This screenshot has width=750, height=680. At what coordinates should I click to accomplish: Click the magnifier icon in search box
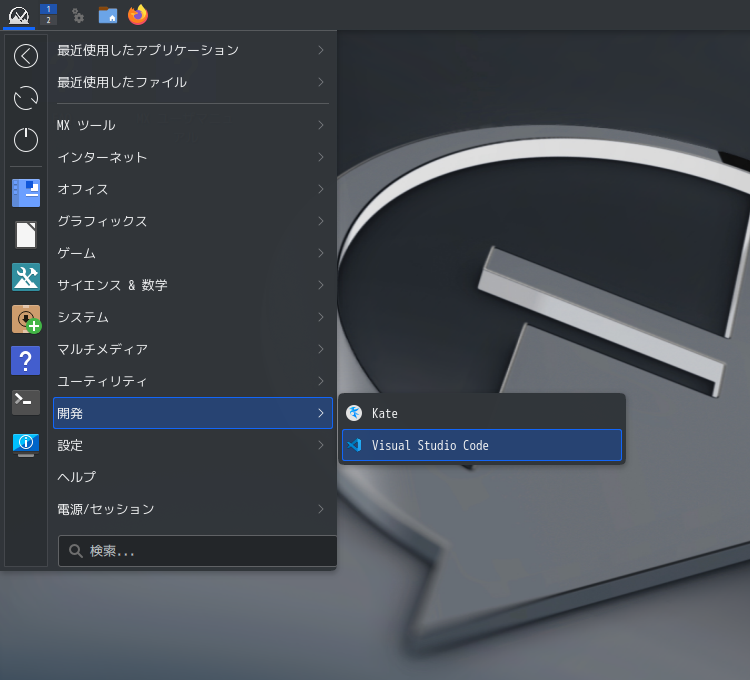click(x=76, y=551)
